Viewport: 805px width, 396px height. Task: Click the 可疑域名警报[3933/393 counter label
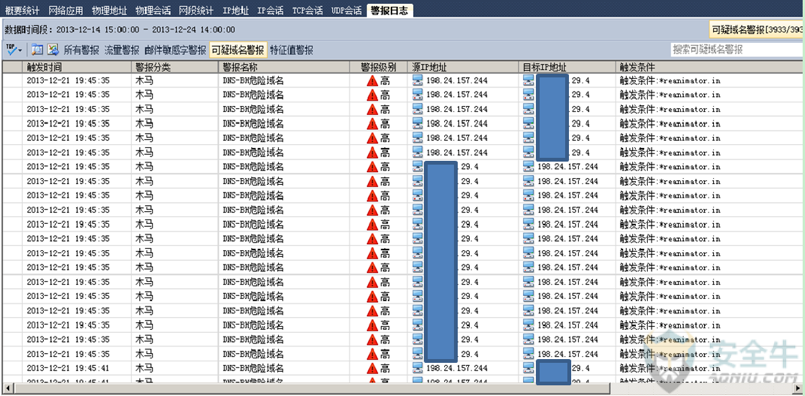click(757, 30)
